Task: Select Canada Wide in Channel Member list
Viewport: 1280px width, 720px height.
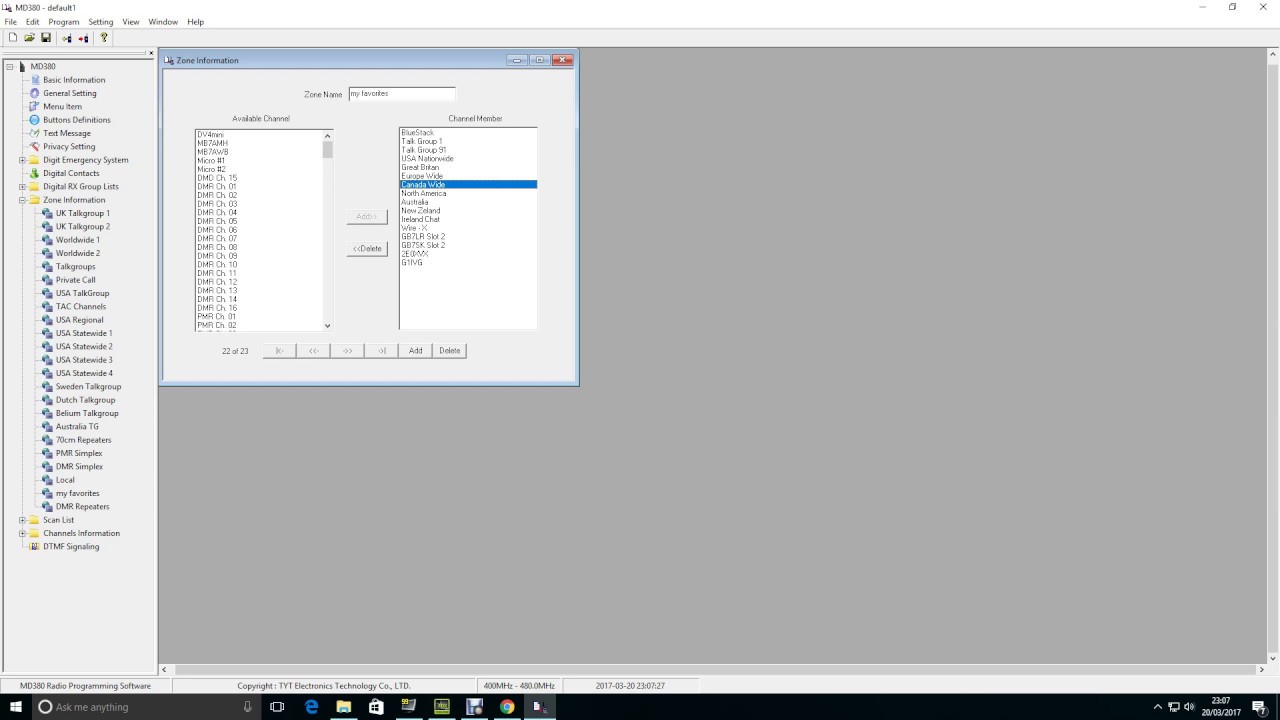Action: click(x=468, y=185)
